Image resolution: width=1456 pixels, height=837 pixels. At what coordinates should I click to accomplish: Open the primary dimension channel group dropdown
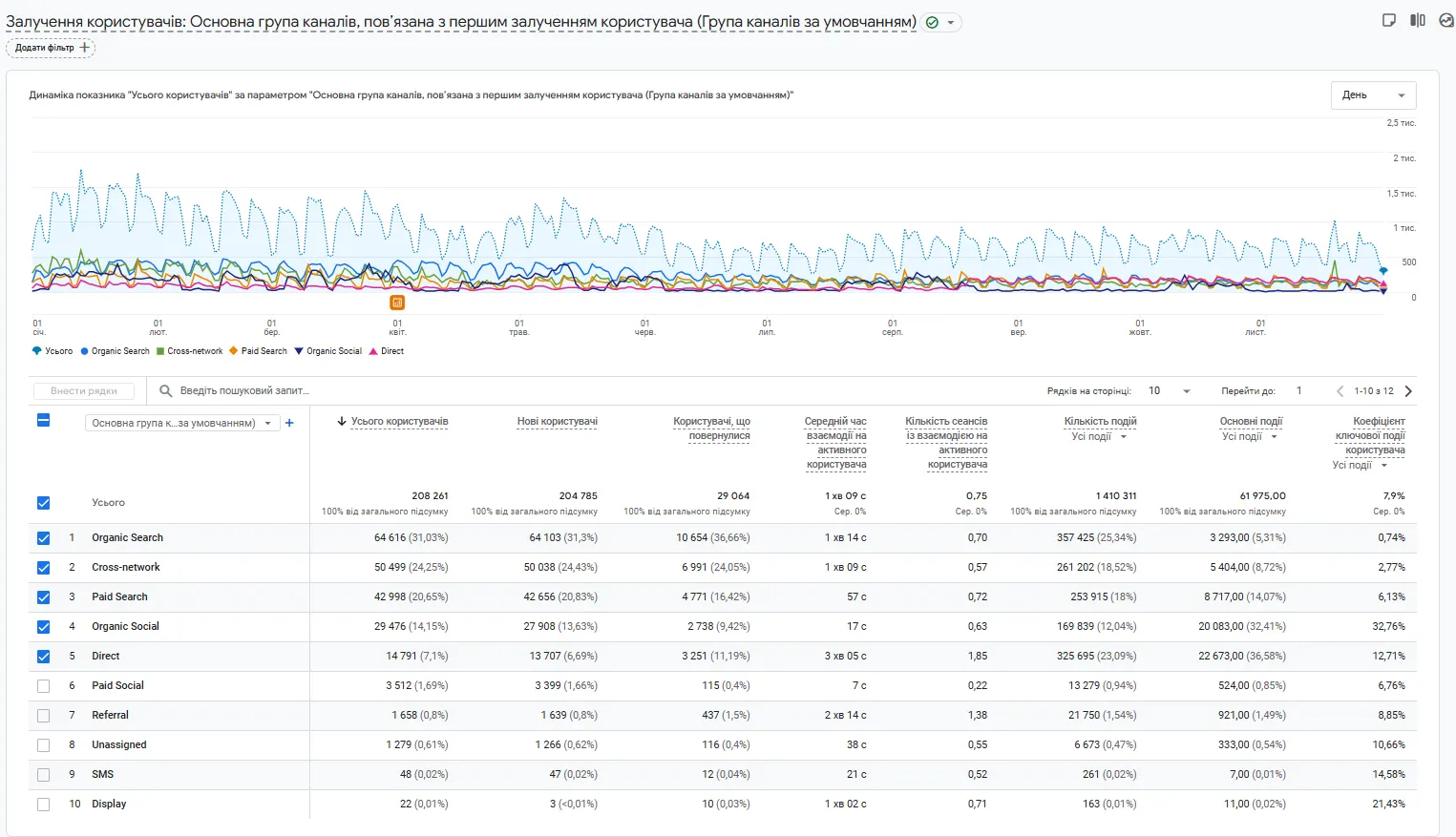click(182, 423)
